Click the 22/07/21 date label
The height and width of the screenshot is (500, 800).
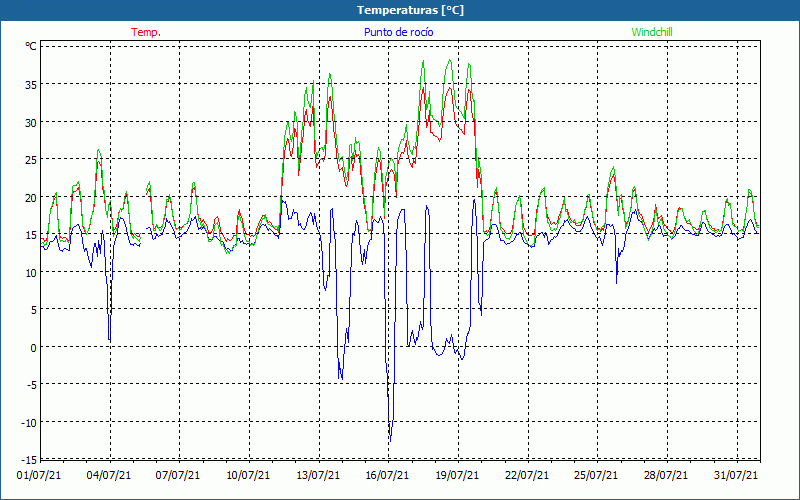pyautogui.click(x=527, y=476)
